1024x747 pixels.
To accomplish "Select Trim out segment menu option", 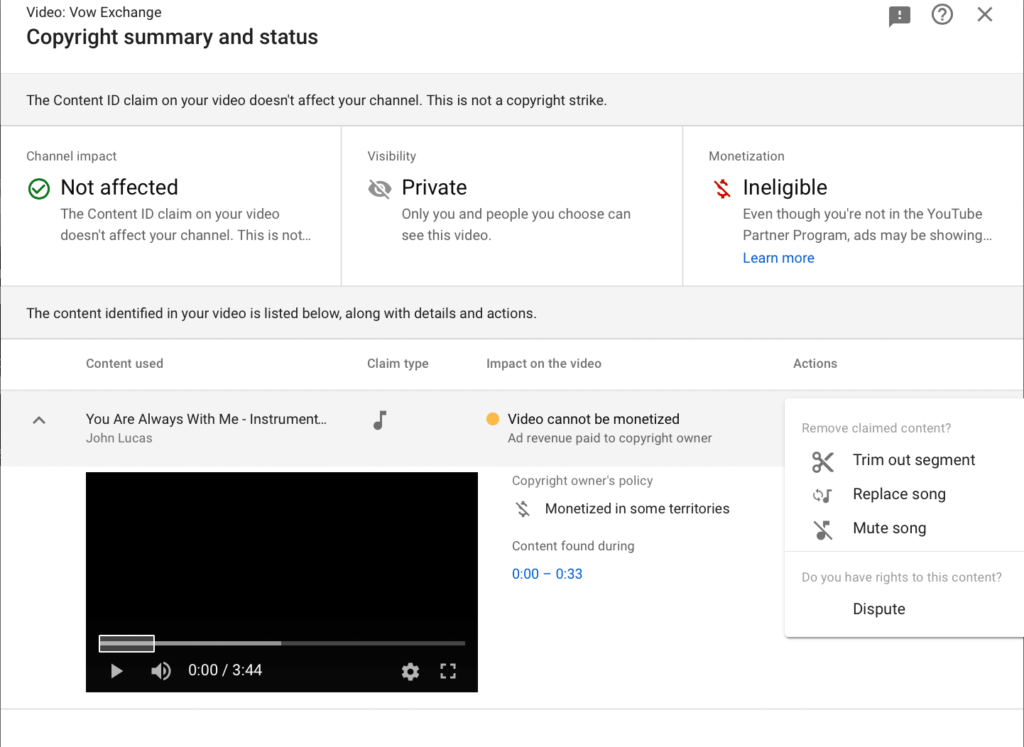I will 913,461.
